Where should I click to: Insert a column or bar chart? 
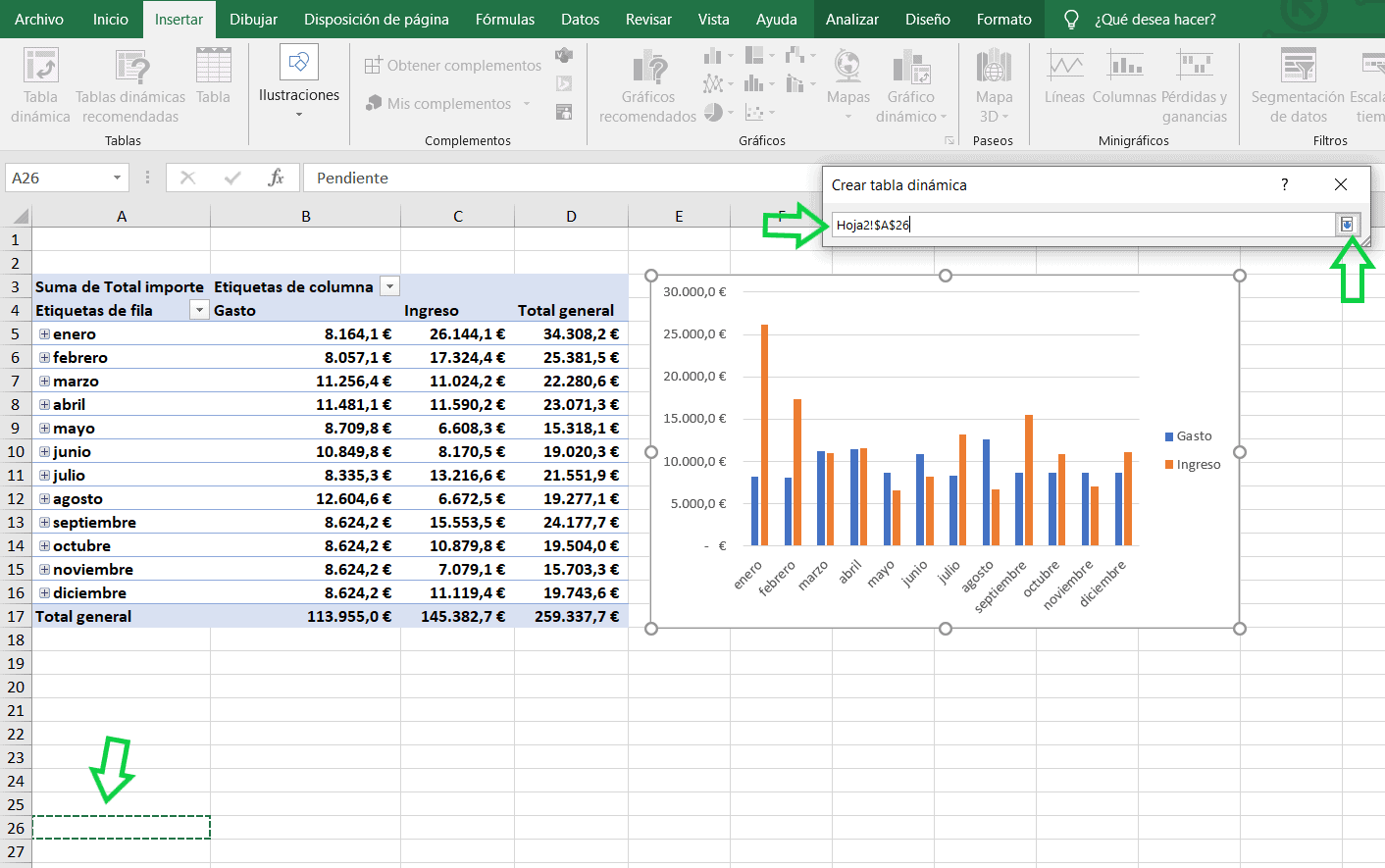[713, 56]
